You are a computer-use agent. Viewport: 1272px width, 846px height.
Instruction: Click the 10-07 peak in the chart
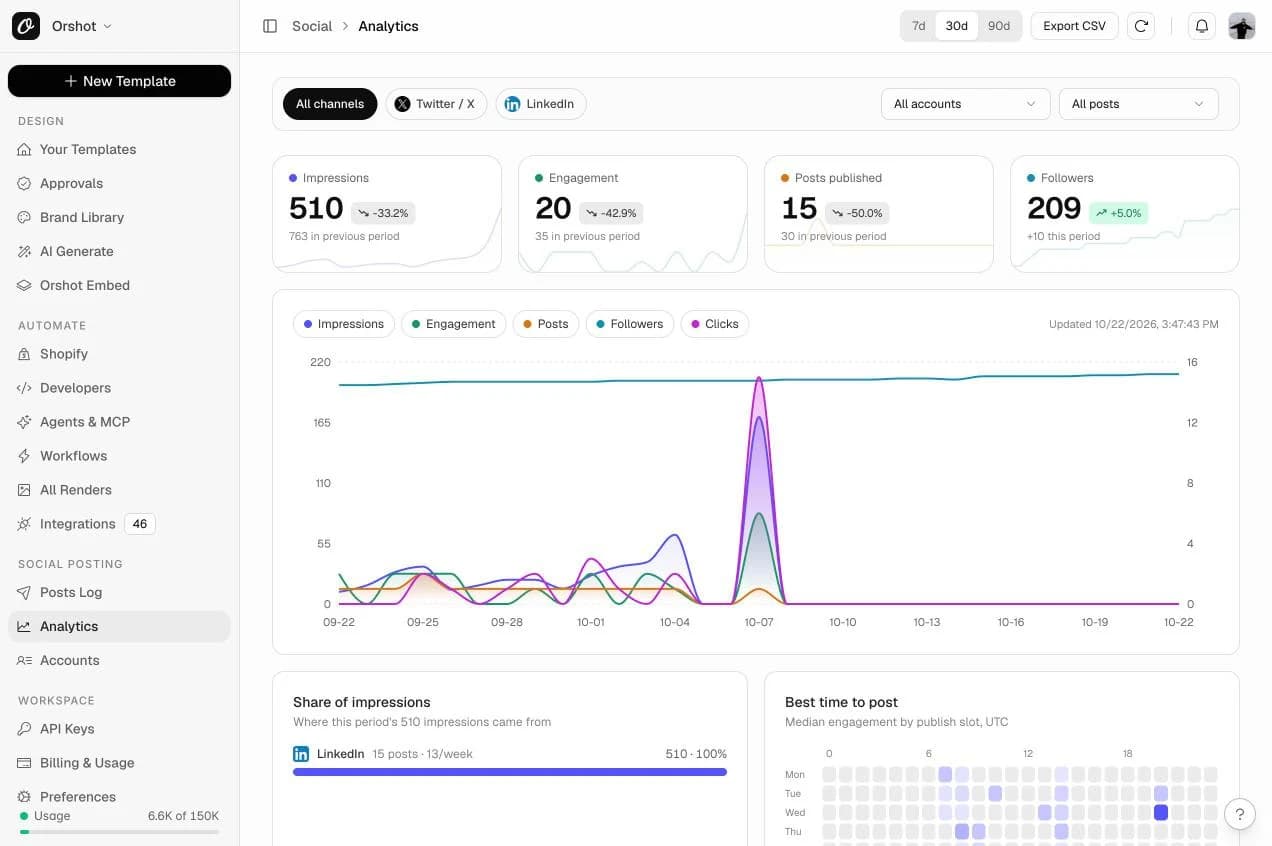point(760,379)
